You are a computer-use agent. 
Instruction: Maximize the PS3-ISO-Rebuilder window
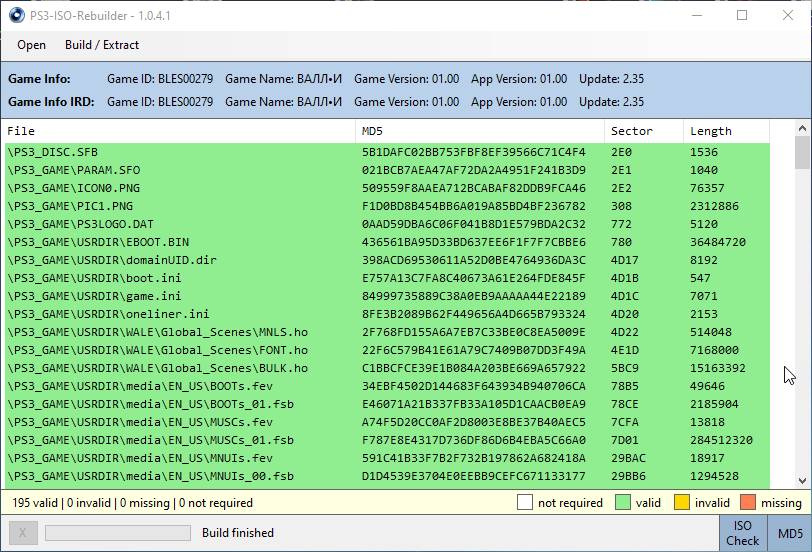tap(742, 16)
